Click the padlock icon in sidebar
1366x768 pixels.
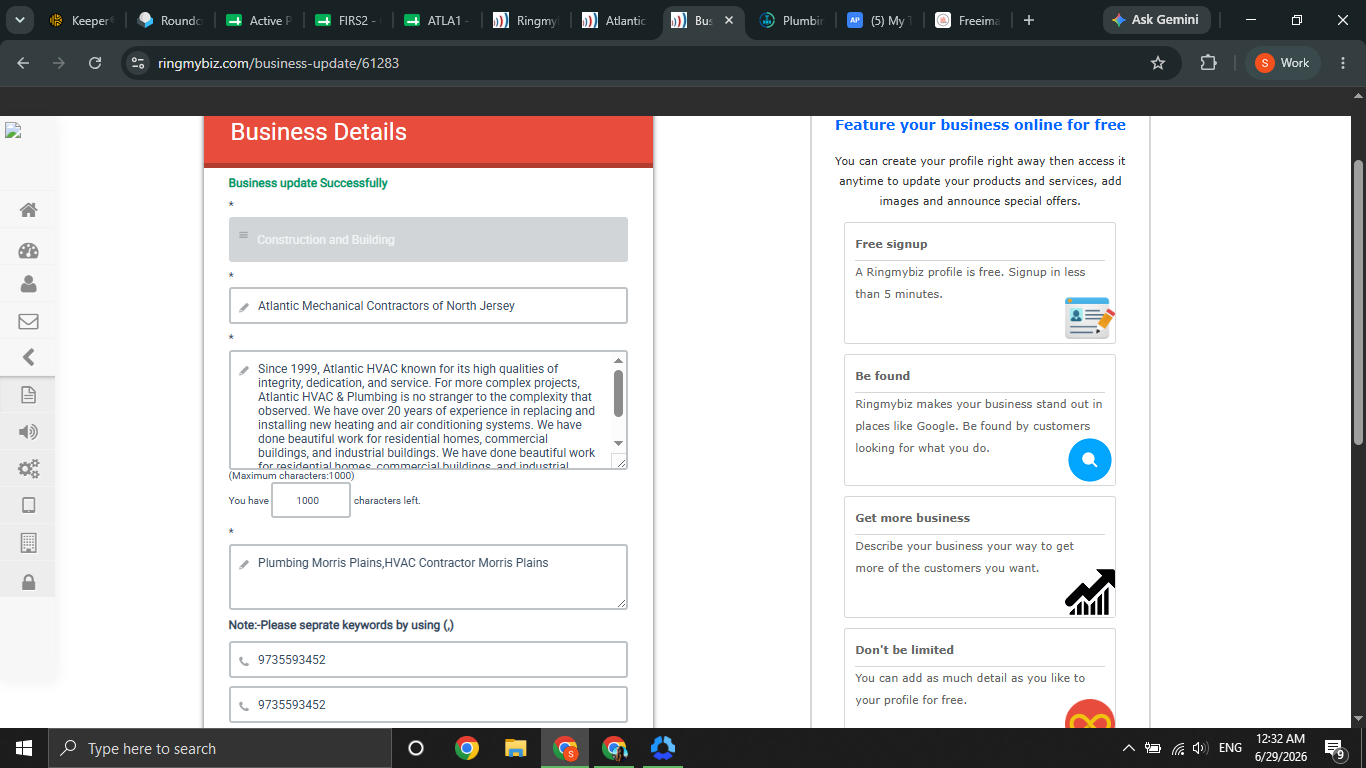pyautogui.click(x=28, y=582)
